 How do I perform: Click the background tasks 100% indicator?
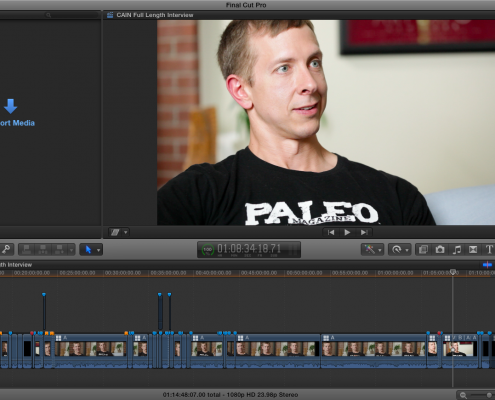click(208, 249)
